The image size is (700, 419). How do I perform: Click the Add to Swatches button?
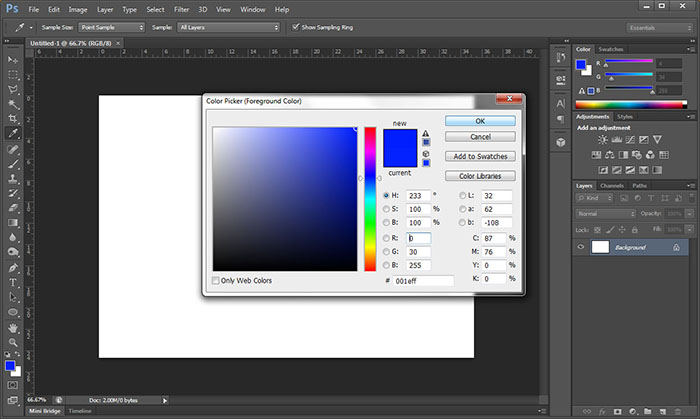point(479,157)
